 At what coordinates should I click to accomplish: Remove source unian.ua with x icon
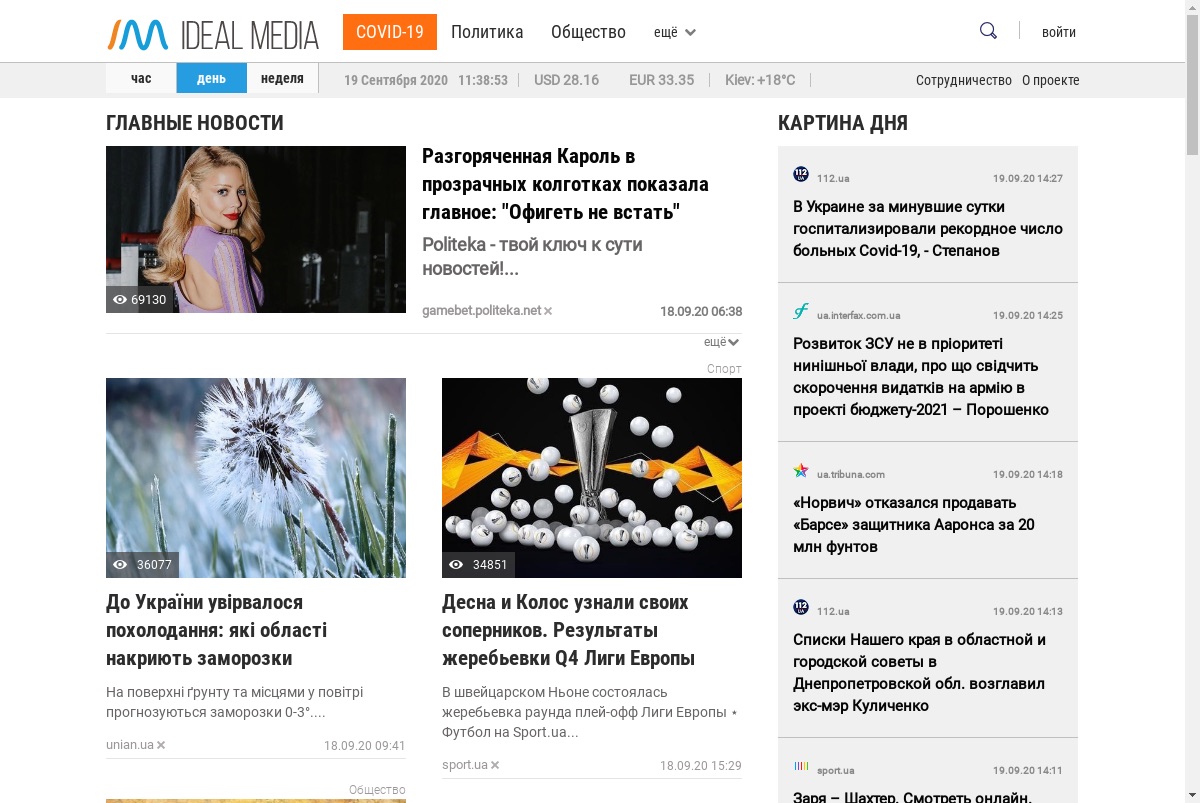pos(161,745)
